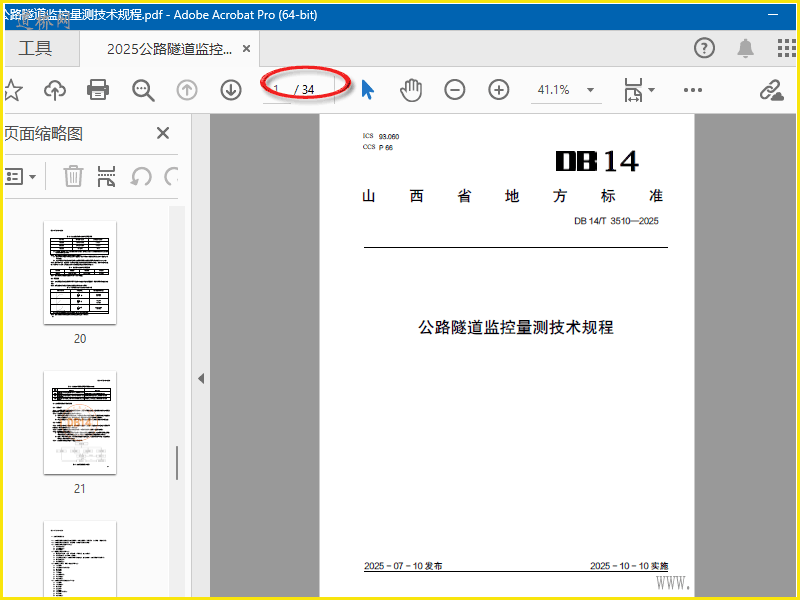This screenshot has height=600, width=800.
Task: Click the 页面缩略图 panel title
Action: point(43,133)
